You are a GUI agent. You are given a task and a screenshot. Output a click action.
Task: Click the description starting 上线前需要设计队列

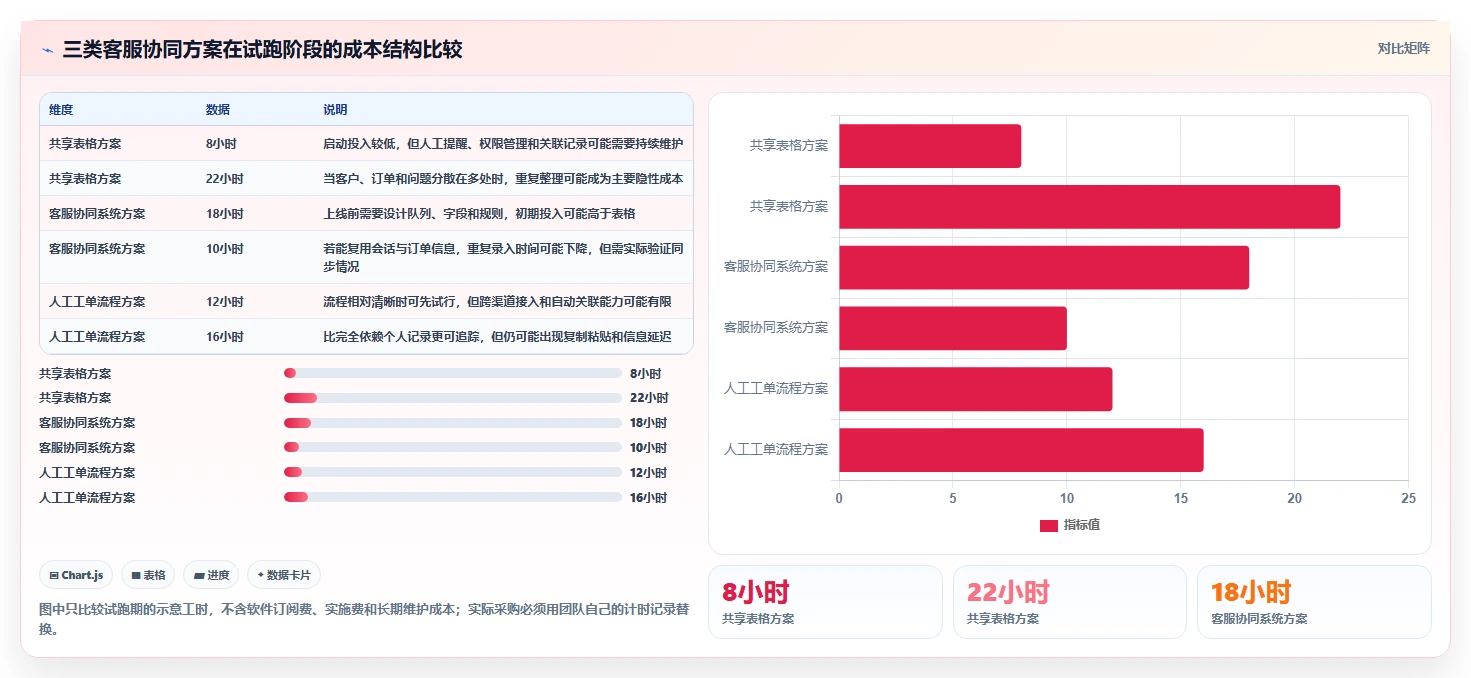pyautogui.click(x=479, y=214)
